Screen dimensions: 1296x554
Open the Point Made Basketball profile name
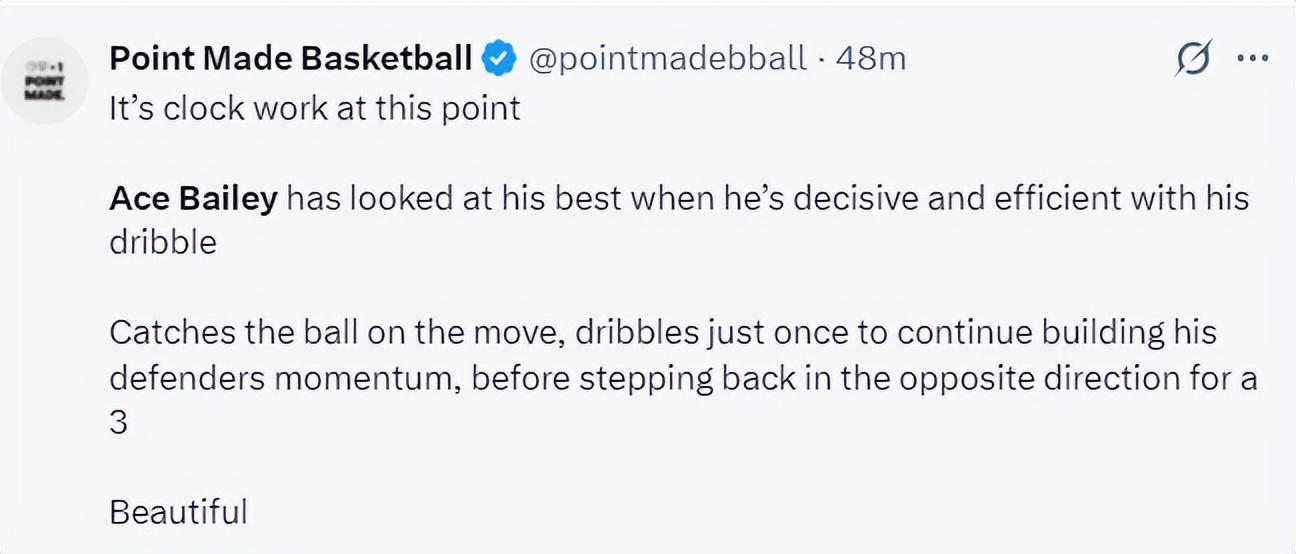(x=290, y=59)
